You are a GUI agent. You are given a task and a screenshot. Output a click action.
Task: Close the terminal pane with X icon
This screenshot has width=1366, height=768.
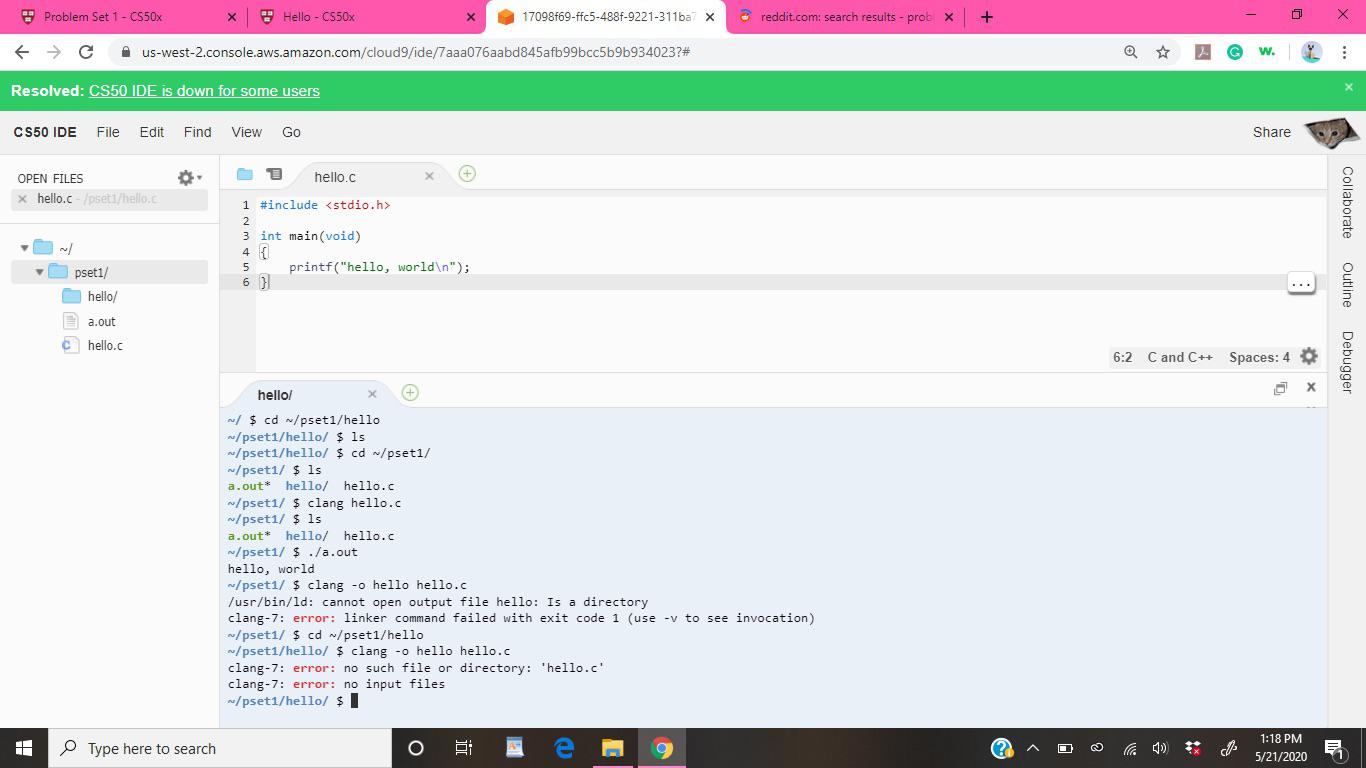coord(1311,387)
